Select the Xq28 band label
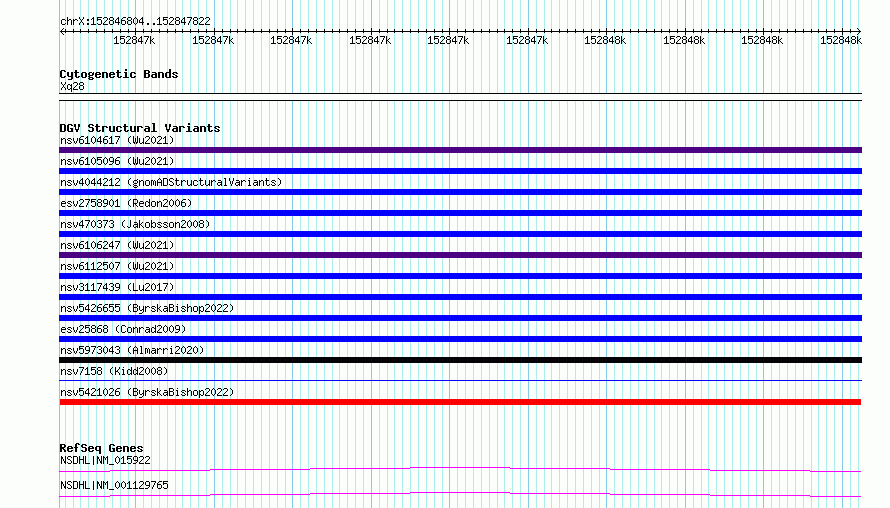Image resolution: width=890 pixels, height=508 pixels. click(x=72, y=86)
